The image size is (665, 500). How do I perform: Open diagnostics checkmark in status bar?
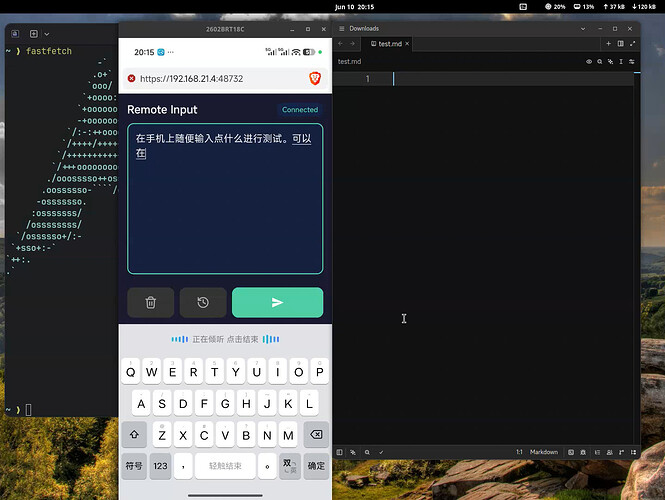pos(381,452)
